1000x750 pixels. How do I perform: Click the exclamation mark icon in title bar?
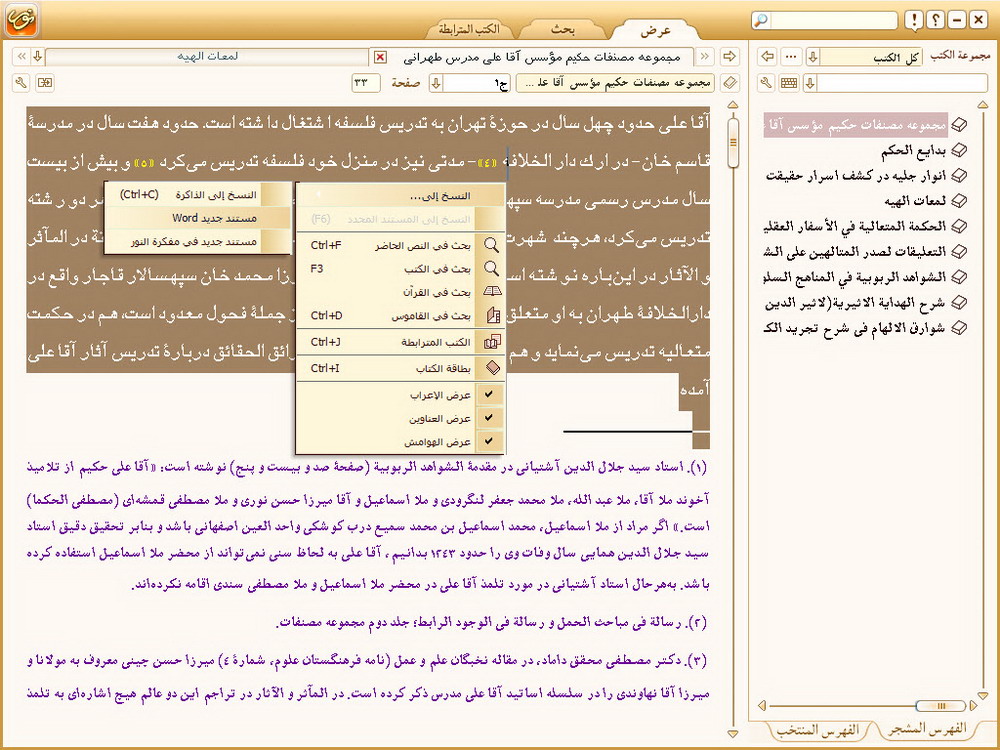click(x=914, y=20)
